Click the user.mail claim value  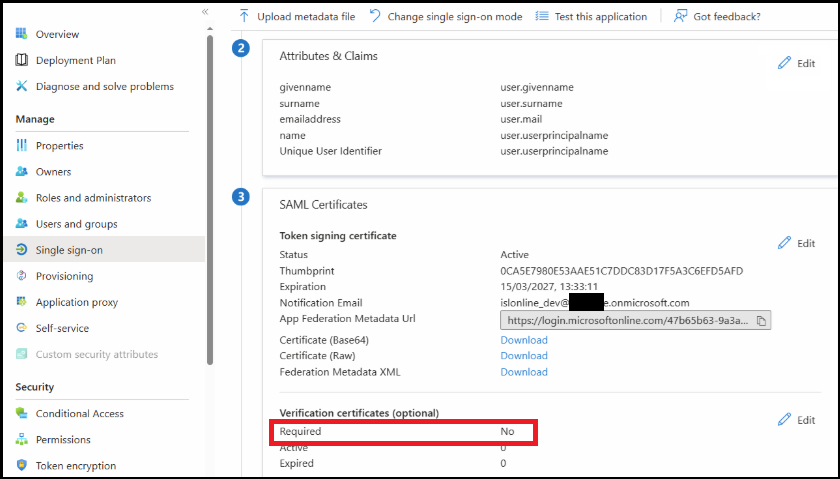tap(521, 119)
